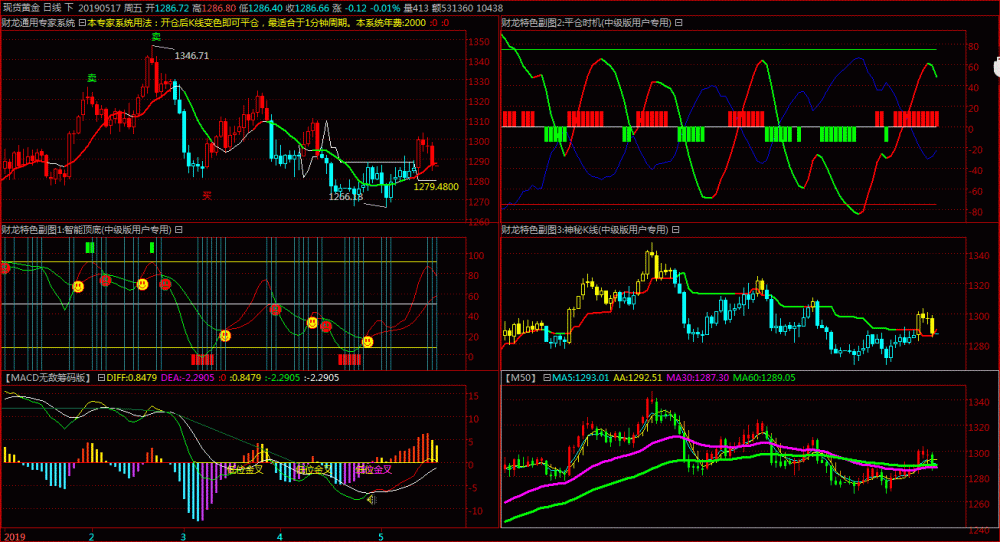
Task: Collapse the 副图2:平仓时机 indicator box icon
Action: (679, 23)
